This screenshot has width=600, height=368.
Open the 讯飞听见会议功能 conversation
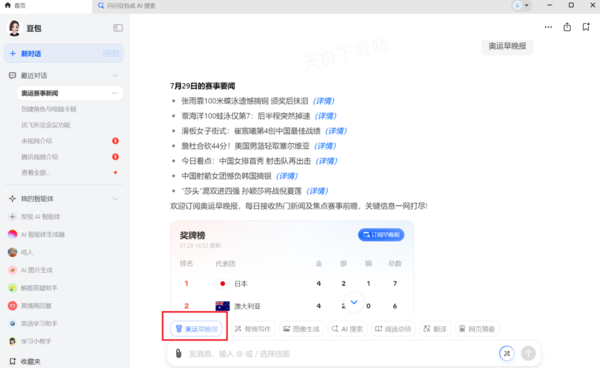[x=46, y=125]
